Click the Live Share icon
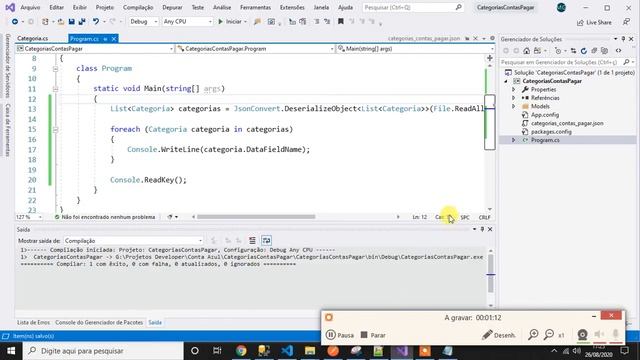Viewport: 640px width, 360px height. click(594, 22)
